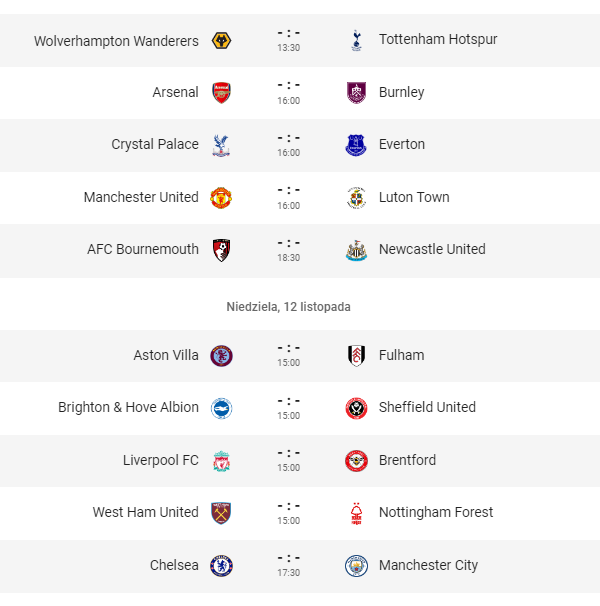Click the Aston Villa crest
The height and width of the screenshot is (606, 600).
pyautogui.click(x=222, y=356)
